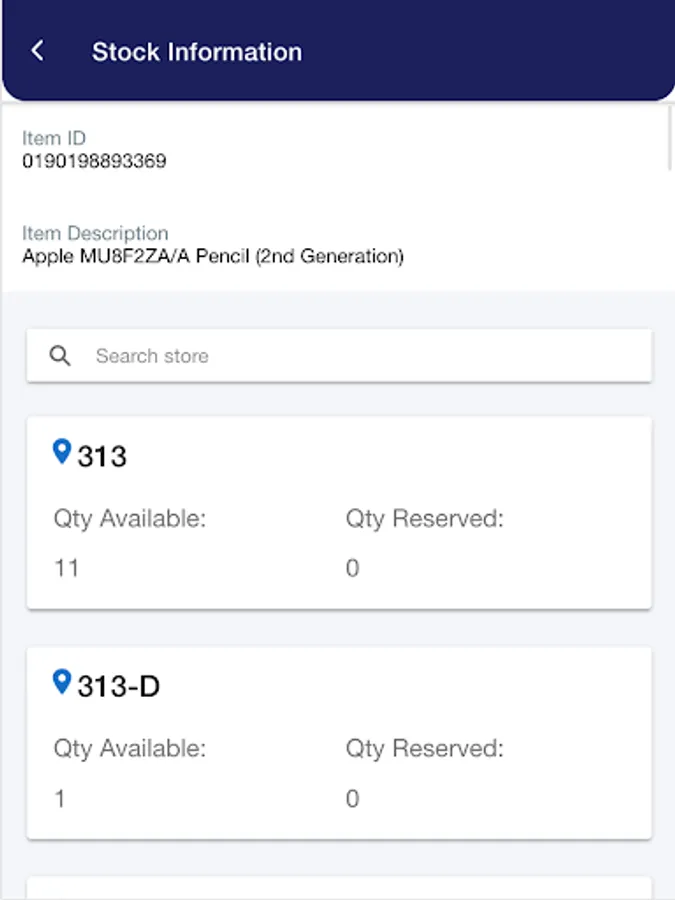Click Qty Reserved value 0 in store 313-D
The image size is (675, 900).
pyautogui.click(x=352, y=799)
